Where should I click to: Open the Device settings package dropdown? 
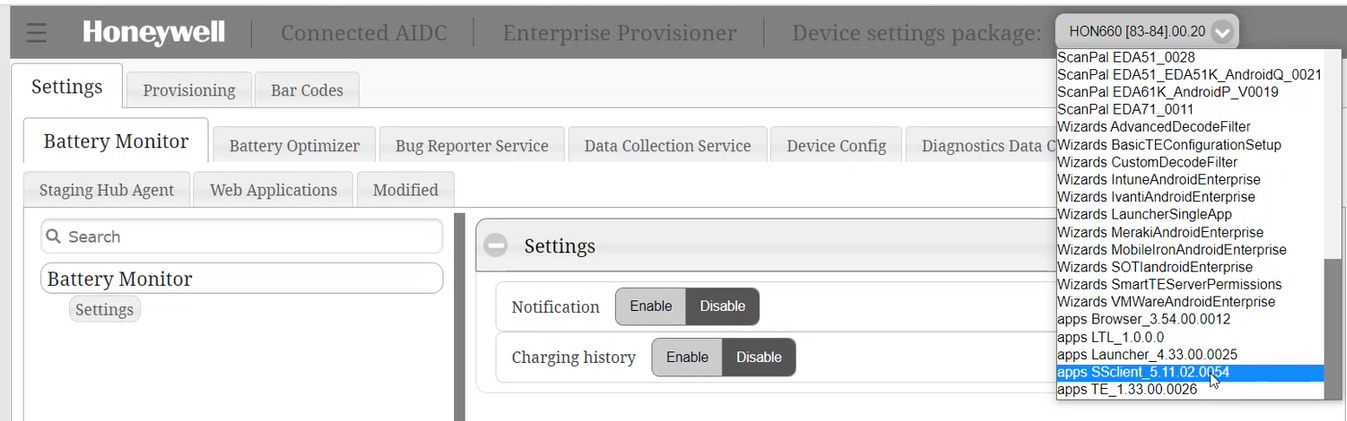coord(1146,32)
